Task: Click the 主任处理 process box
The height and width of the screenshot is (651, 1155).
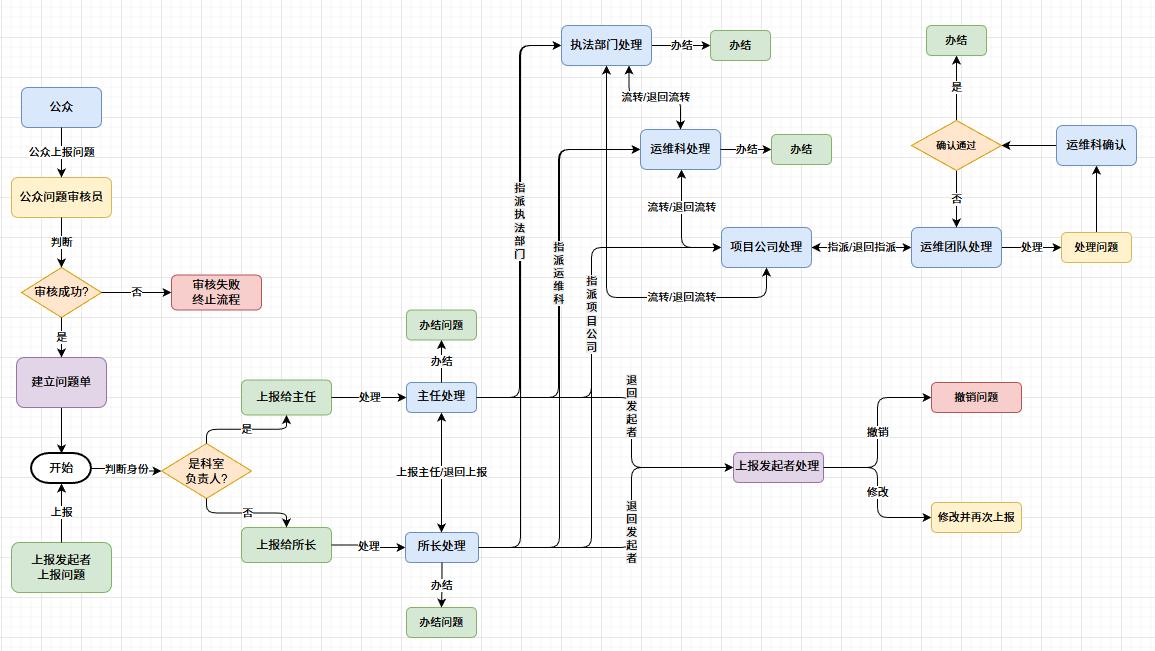Action: tap(441, 397)
